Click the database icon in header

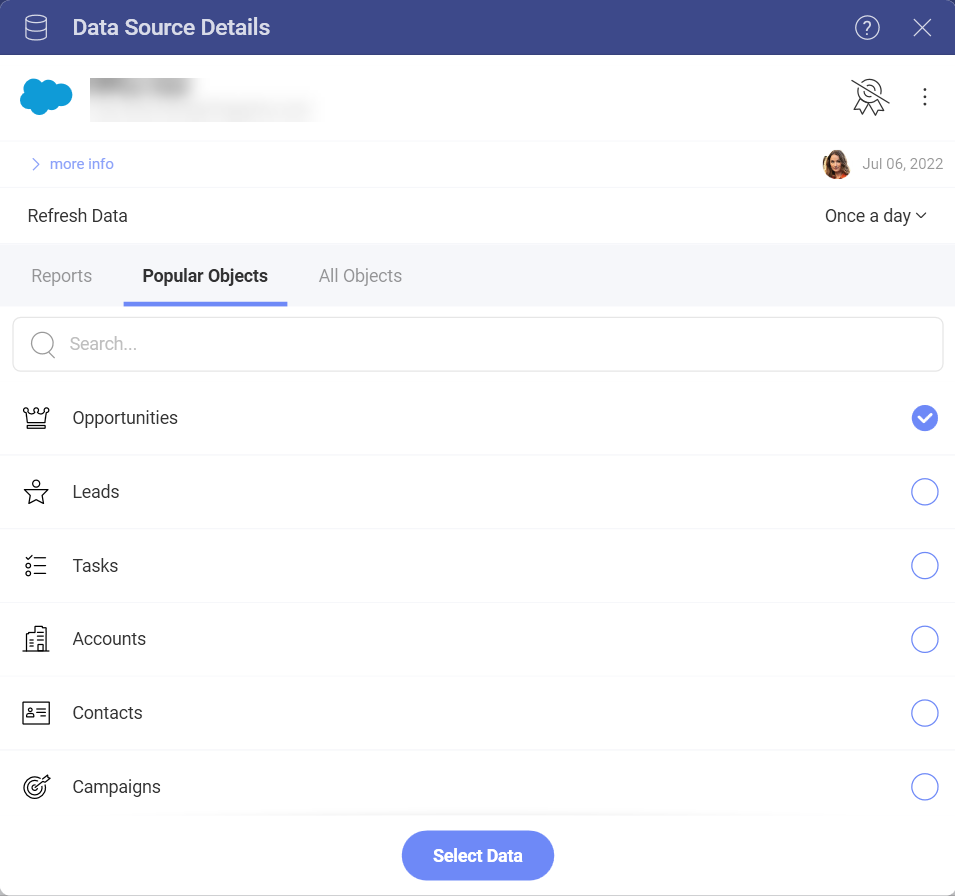click(x=36, y=27)
